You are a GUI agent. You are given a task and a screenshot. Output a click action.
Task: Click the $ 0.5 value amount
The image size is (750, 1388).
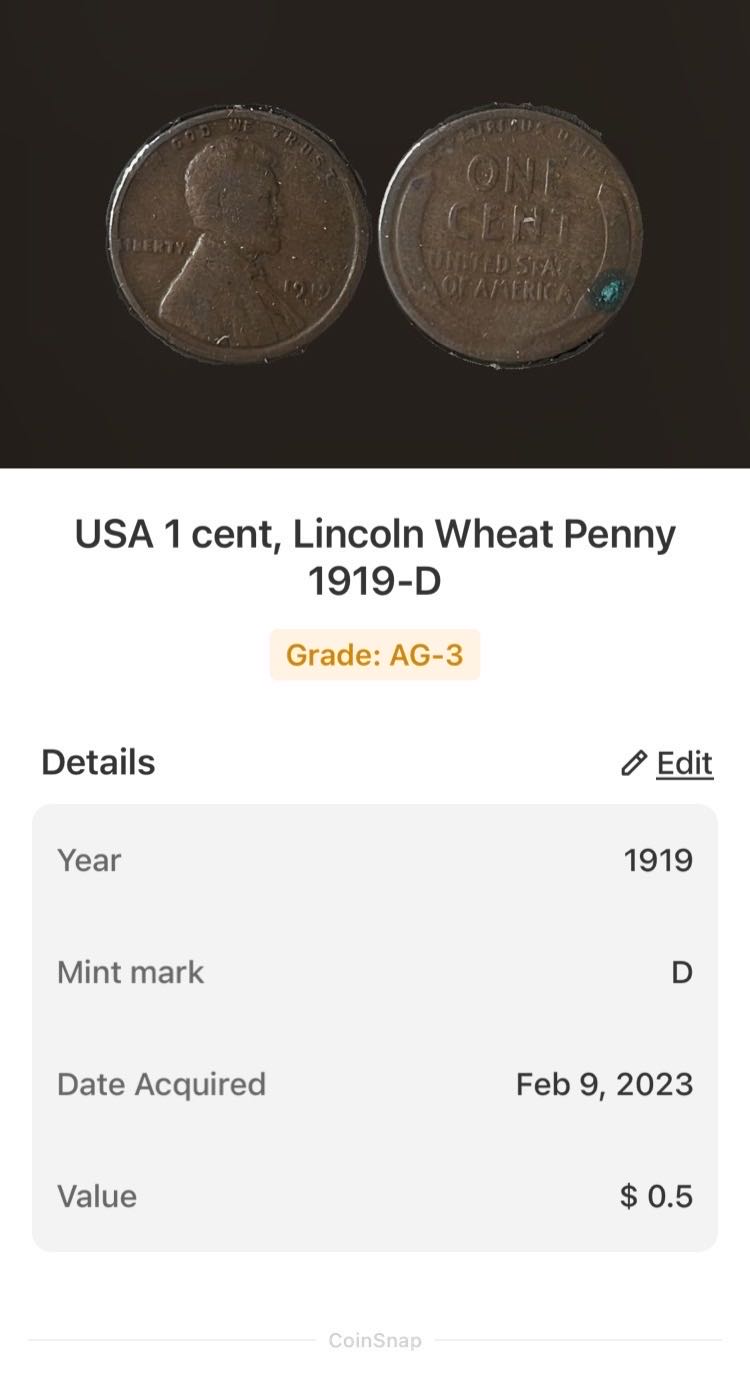(656, 1196)
